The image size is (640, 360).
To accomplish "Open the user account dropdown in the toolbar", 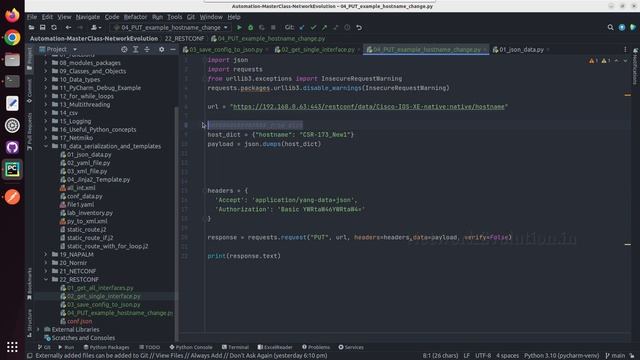I will (96, 27).
